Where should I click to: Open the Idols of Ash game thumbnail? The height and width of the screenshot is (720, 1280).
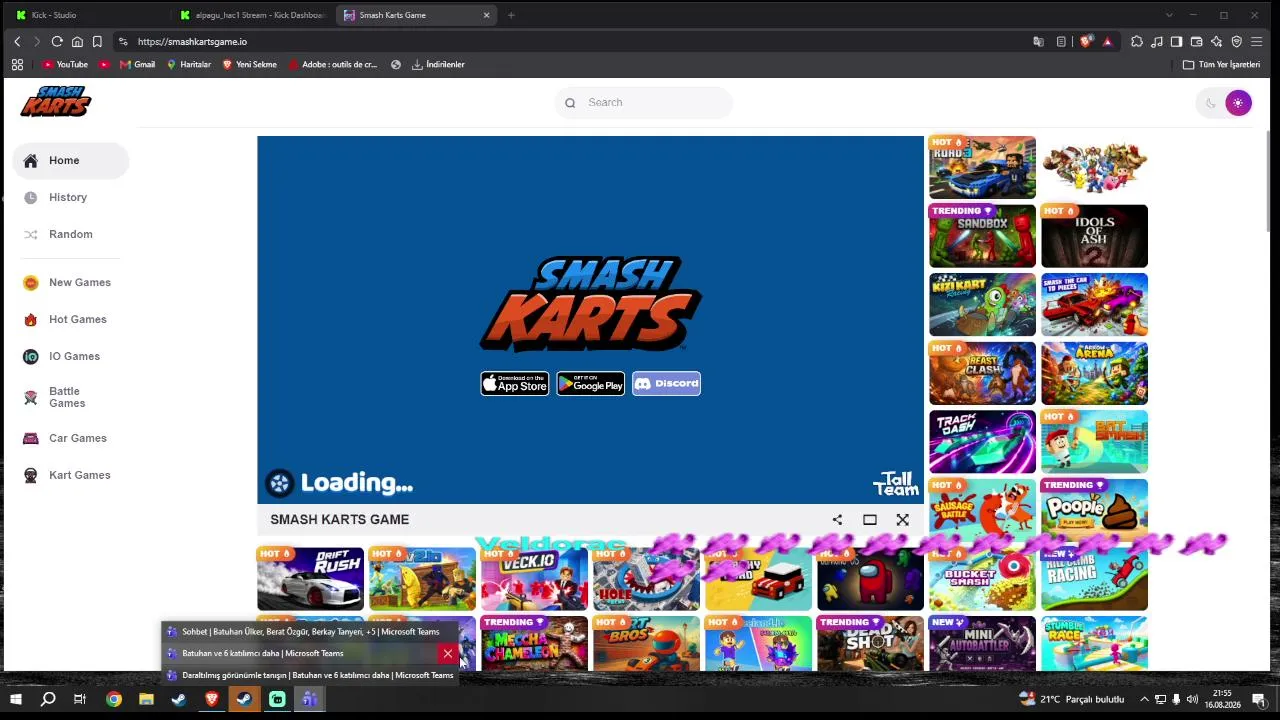pyautogui.click(x=1094, y=236)
